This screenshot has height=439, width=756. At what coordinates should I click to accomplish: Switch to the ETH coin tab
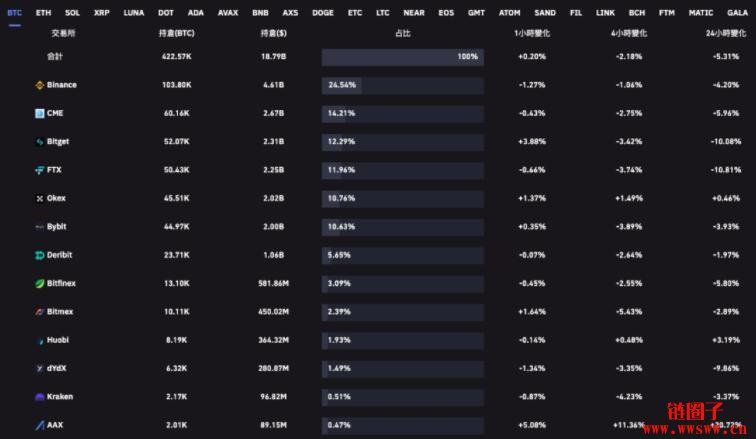(x=43, y=13)
